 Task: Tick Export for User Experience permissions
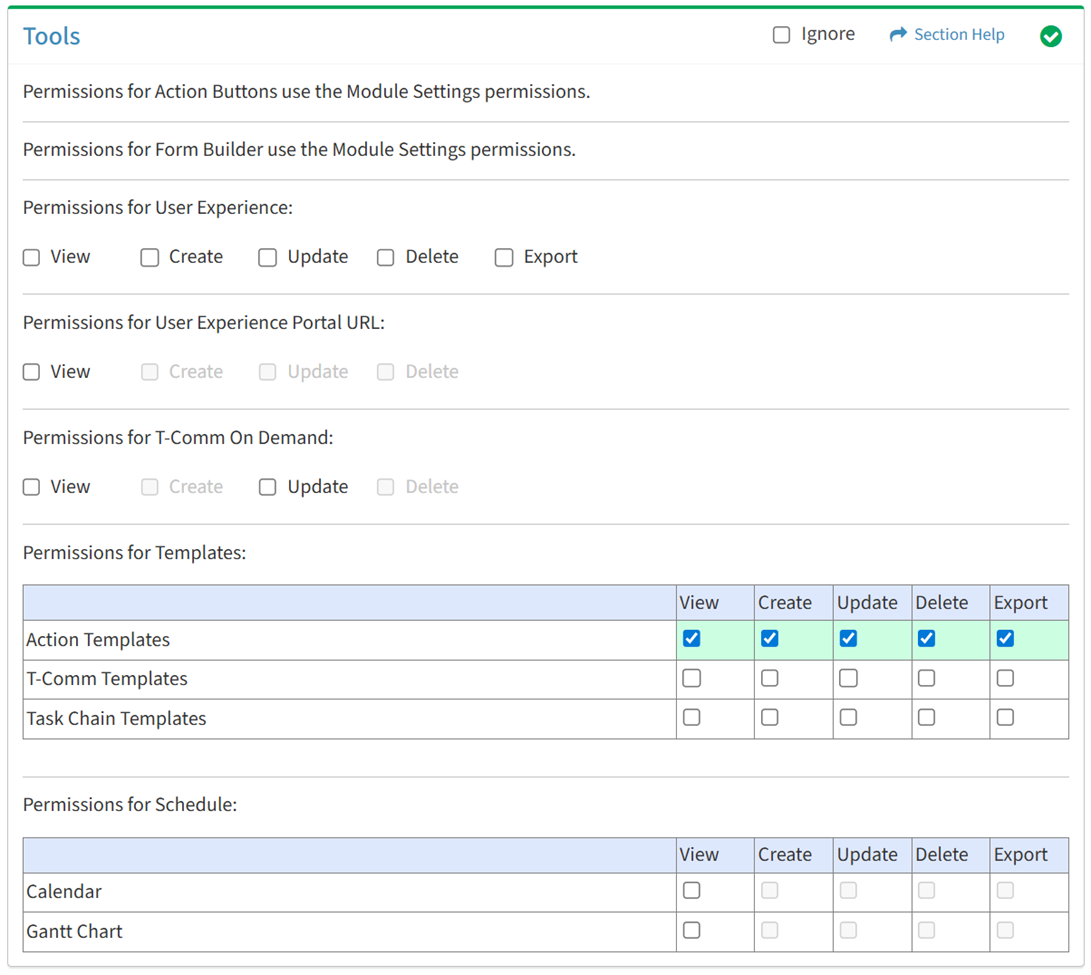coord(504,258)
